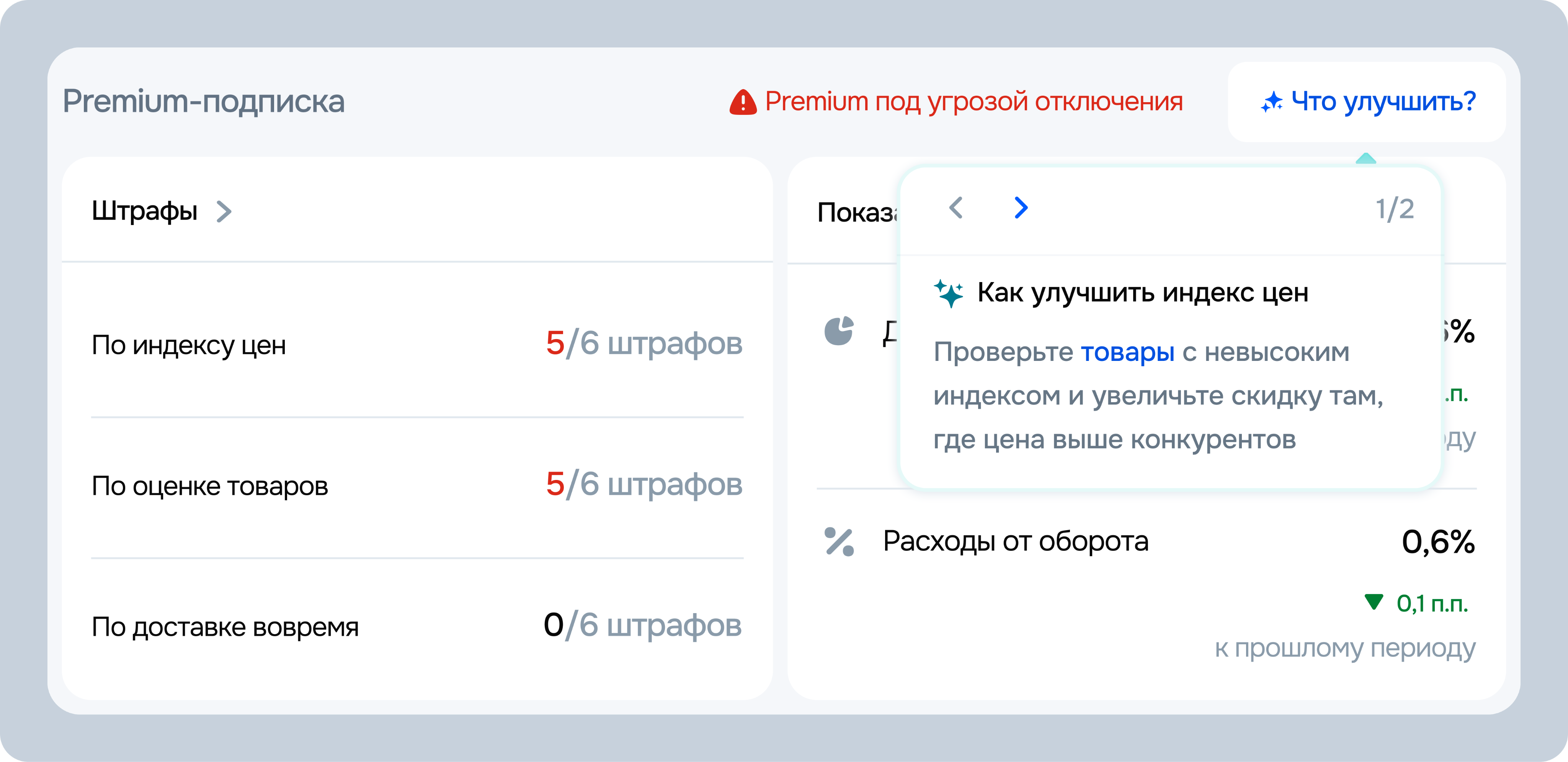
Task: Select the По доставке вовремя row
Action: pyautogui.click(x=225, y=627)
